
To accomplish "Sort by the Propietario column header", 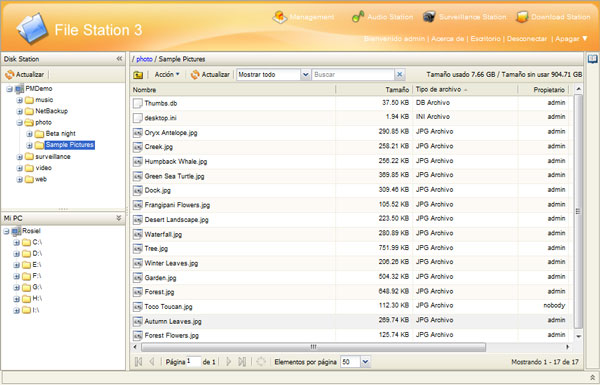I will click(x=543, y=90).
